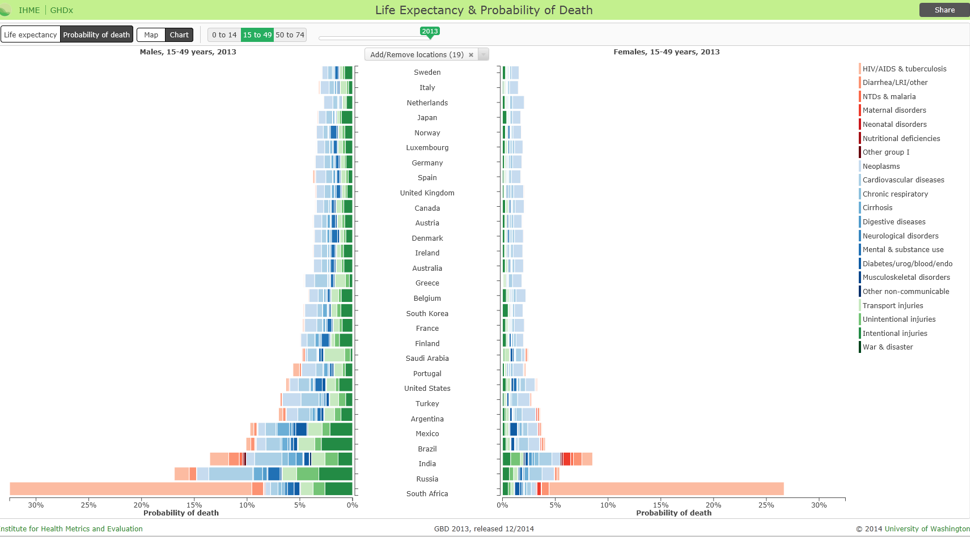Open Institute for Health Metrics and Evaluation link
The width and height of the screenshot is (970, 537).
[71, 529]
